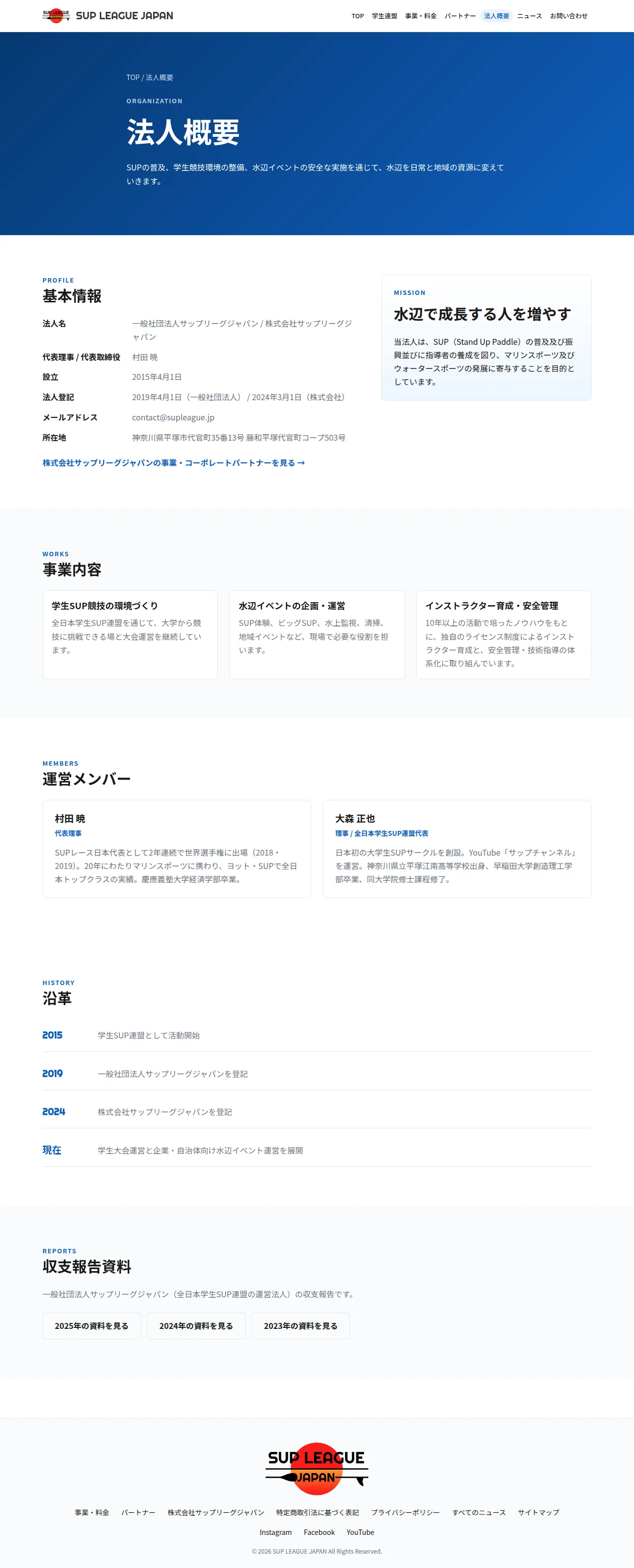Click the mission heading 水辺で成長する人を増やす
The height and width of the screenshot is (1568, 634).
pos(482,314)
